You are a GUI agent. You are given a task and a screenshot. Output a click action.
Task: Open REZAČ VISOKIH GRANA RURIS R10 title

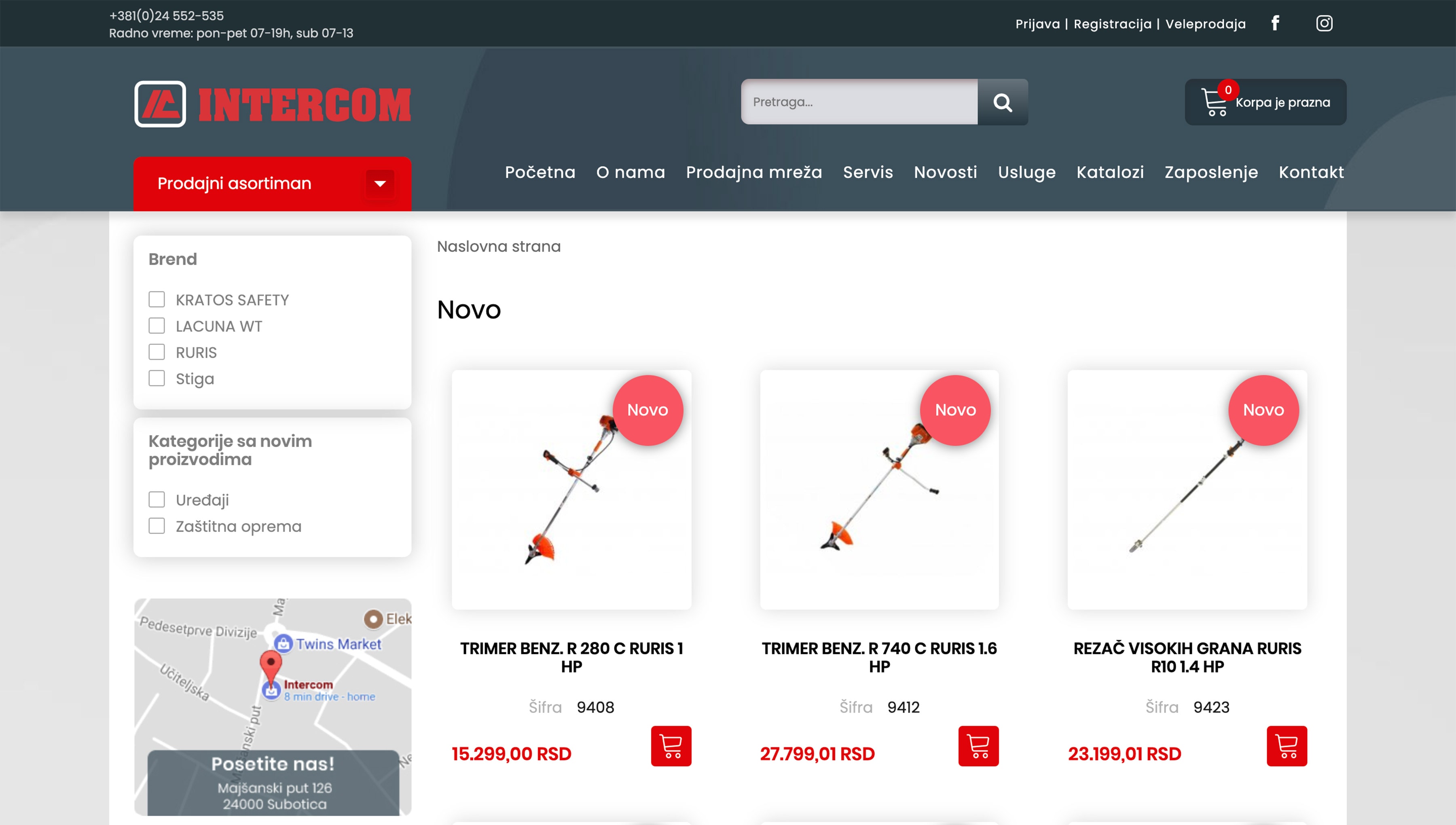[x=1187, y=657]
